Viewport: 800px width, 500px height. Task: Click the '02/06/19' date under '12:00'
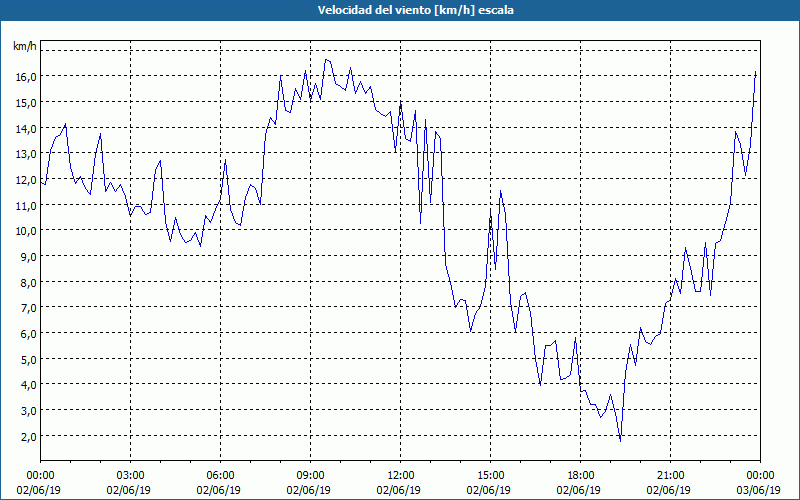398,490
